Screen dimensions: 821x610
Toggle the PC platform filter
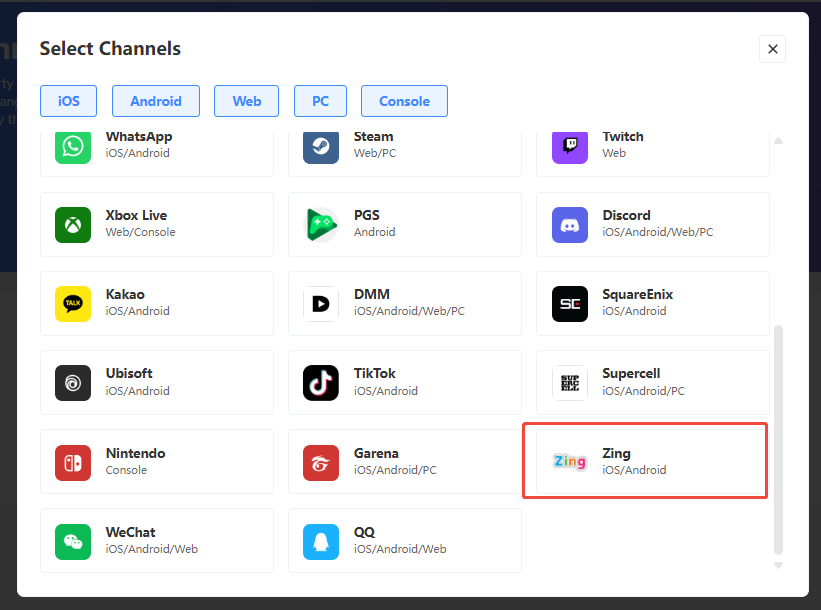[320, 101]
